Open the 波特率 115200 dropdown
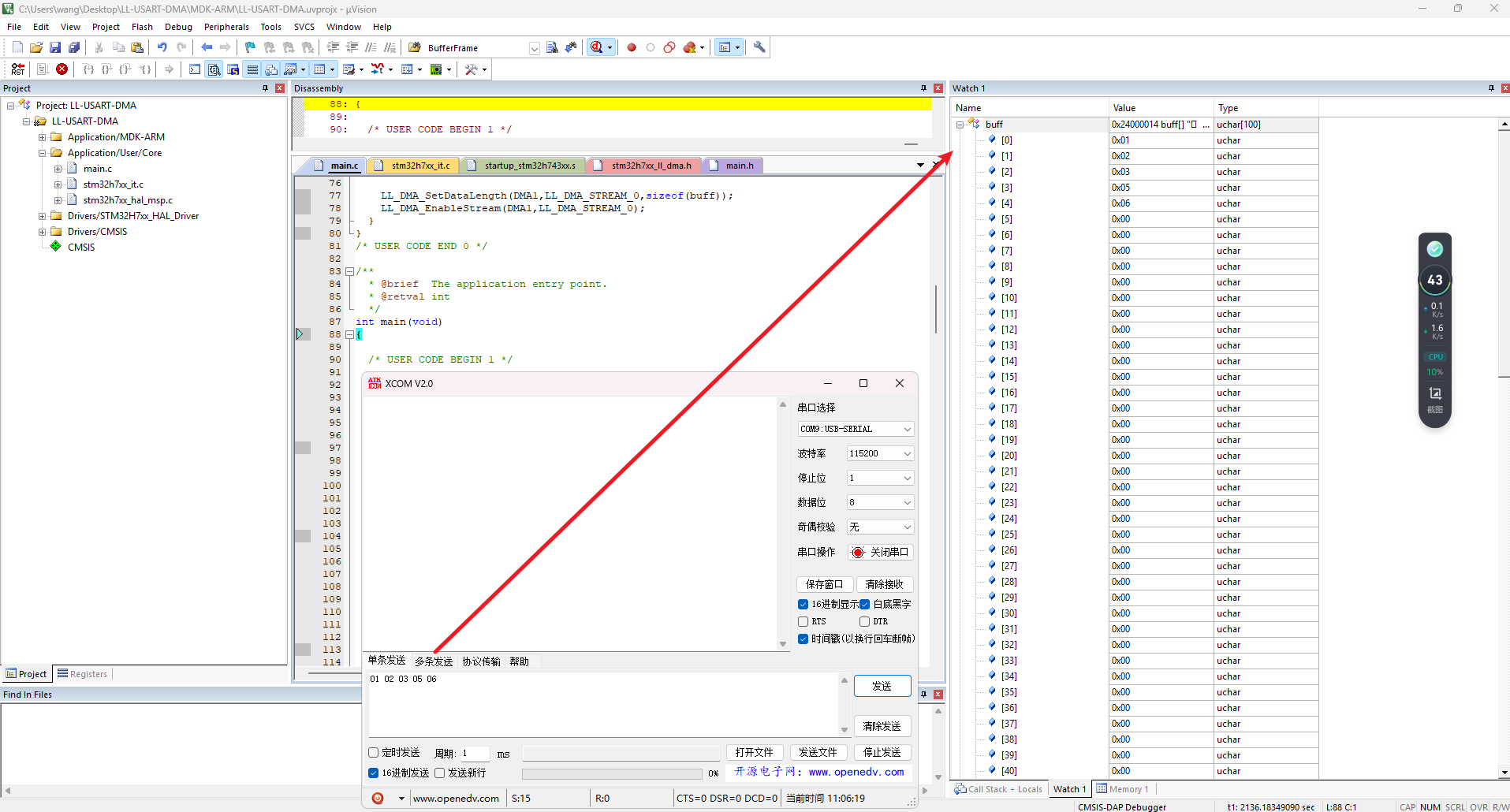 click(880, 453)
